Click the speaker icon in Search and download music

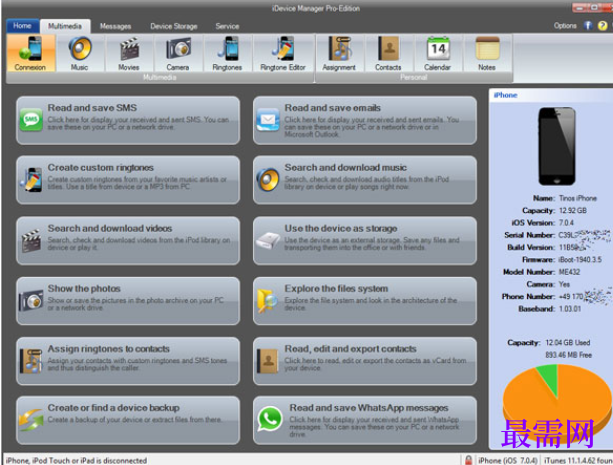point(268,180)
